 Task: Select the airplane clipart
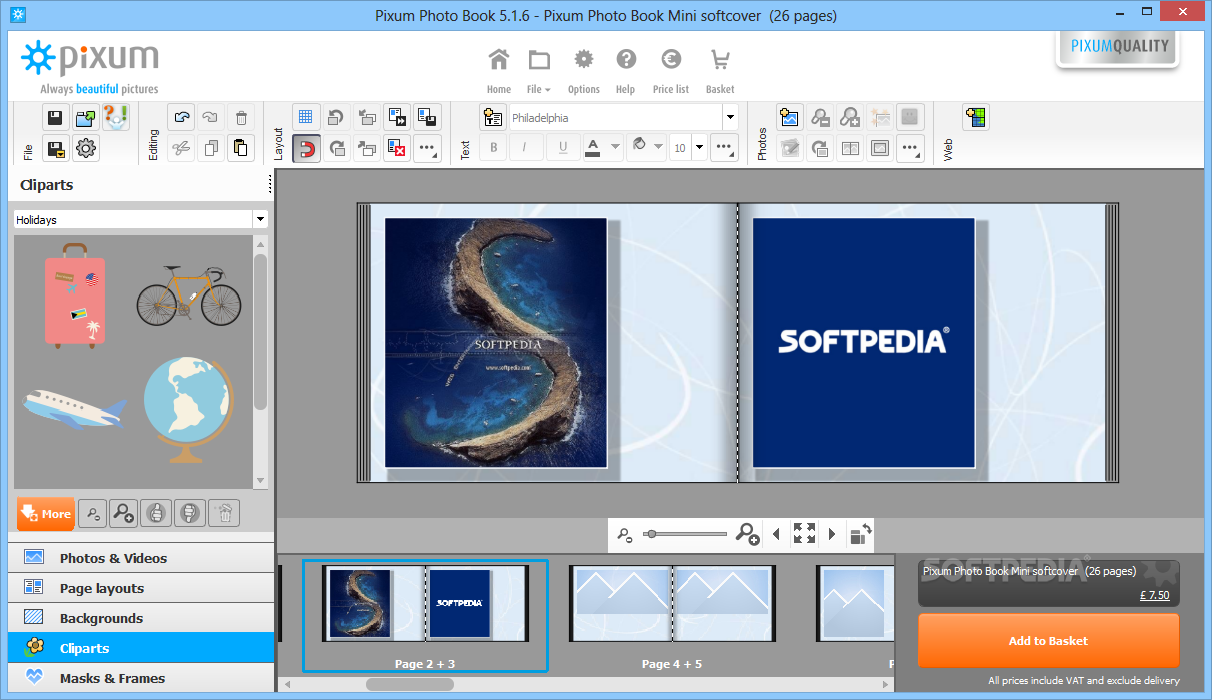point(75,408)
